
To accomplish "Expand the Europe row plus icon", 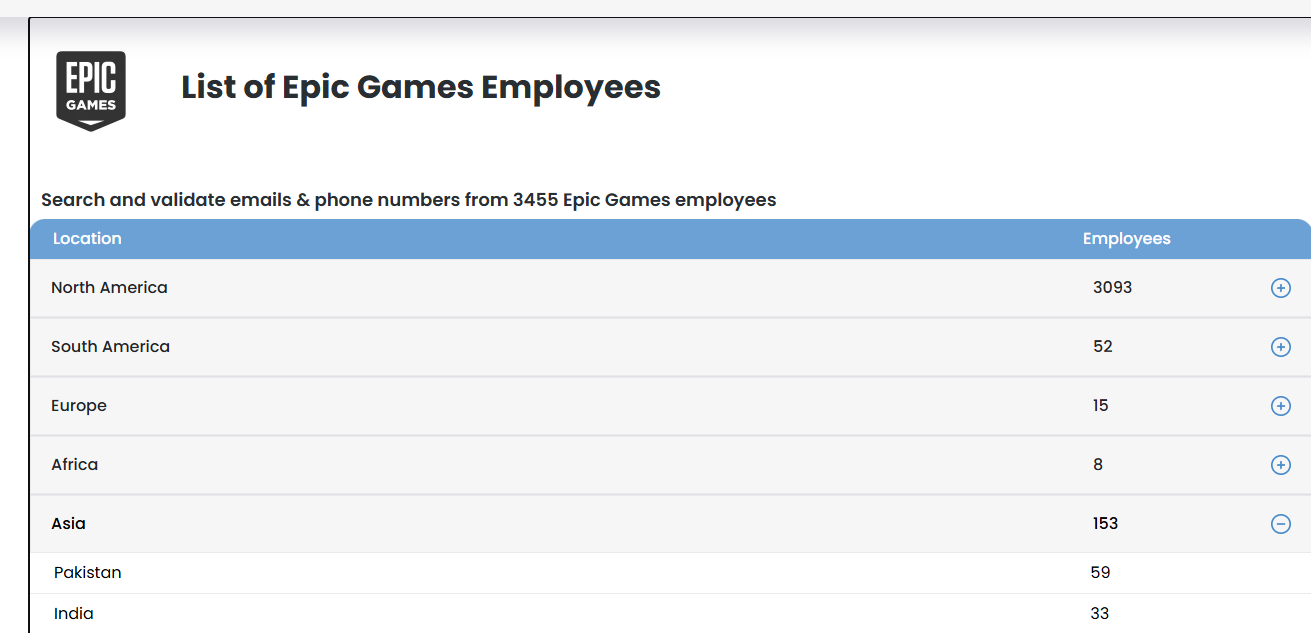I will [x=1280, y=406].
